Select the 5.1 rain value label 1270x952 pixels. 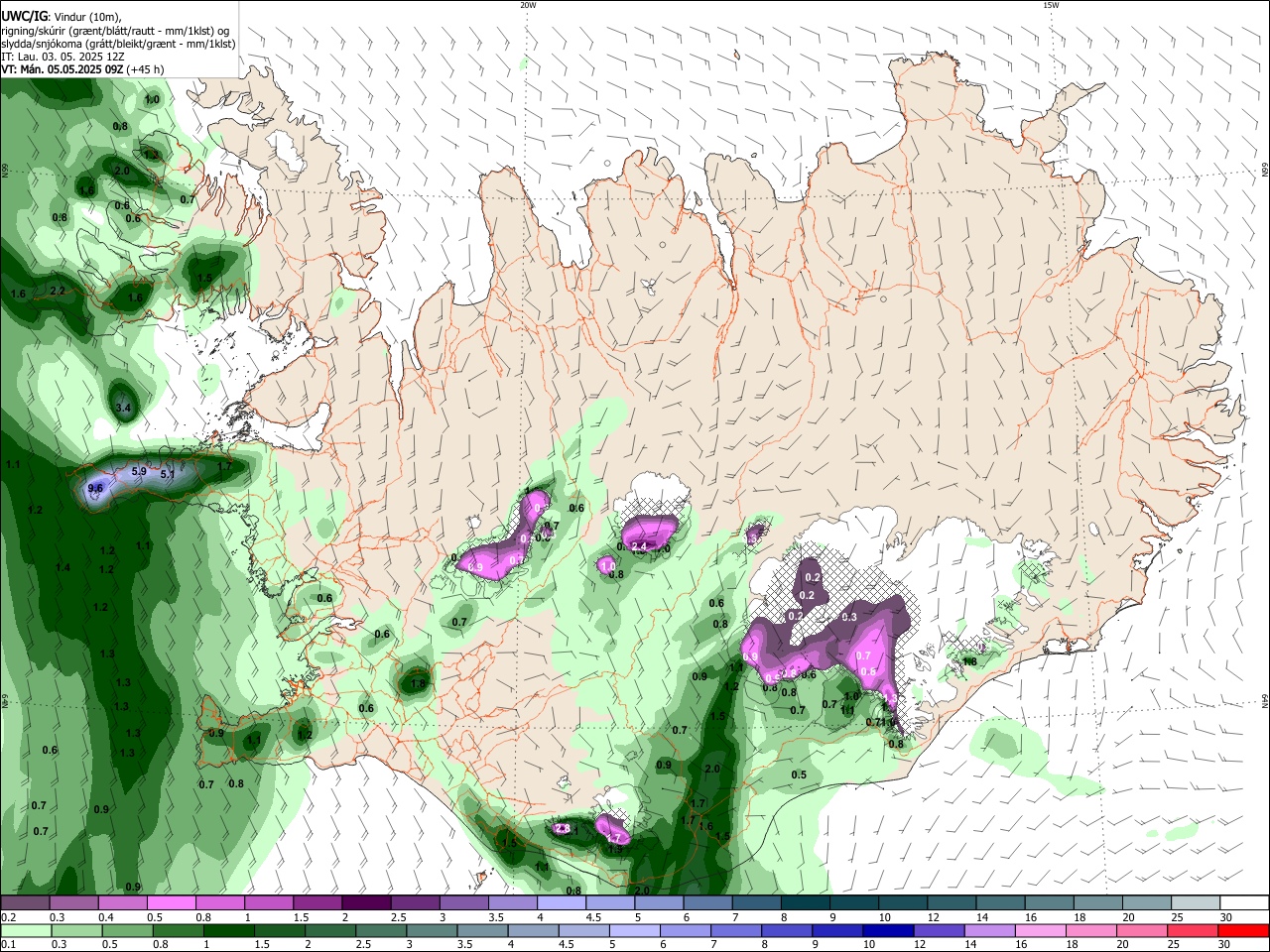coord(168,475)
